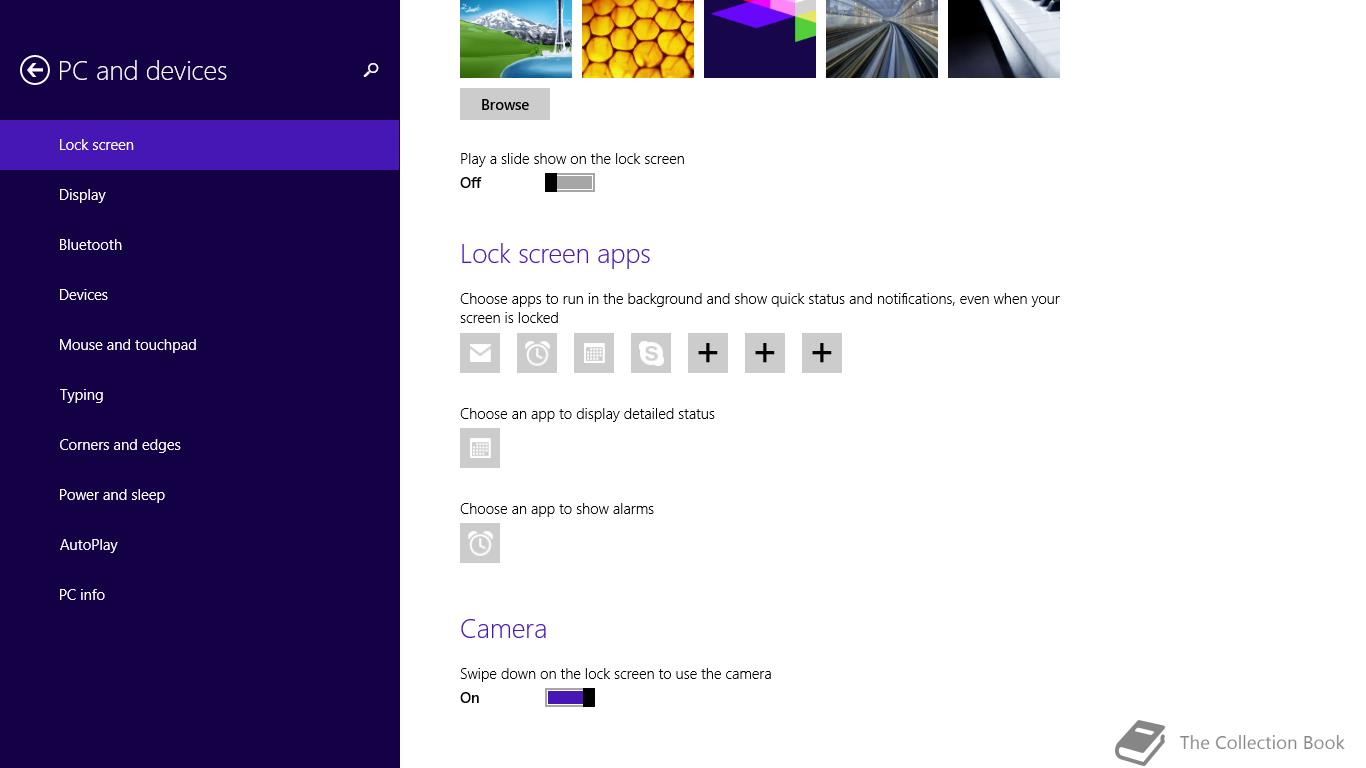Click 'Choose an app to show alarms' text
This screenshot has height=768, width=1366.
(557, 509)
